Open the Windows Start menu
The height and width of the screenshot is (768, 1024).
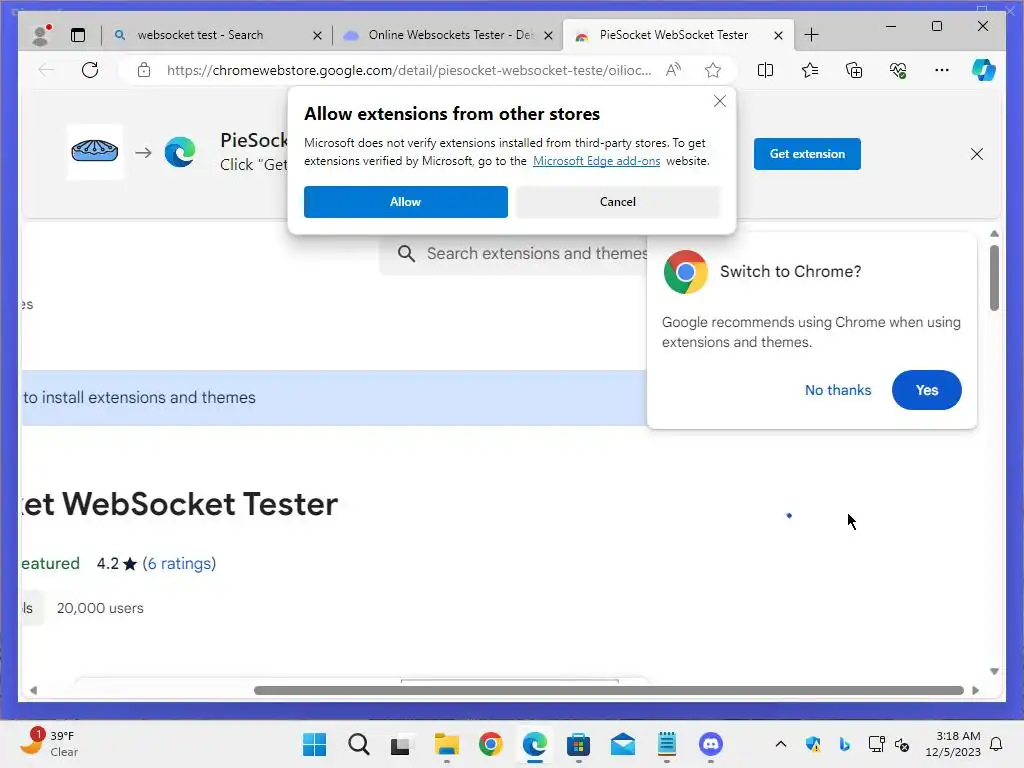click(x=314, y=744)
